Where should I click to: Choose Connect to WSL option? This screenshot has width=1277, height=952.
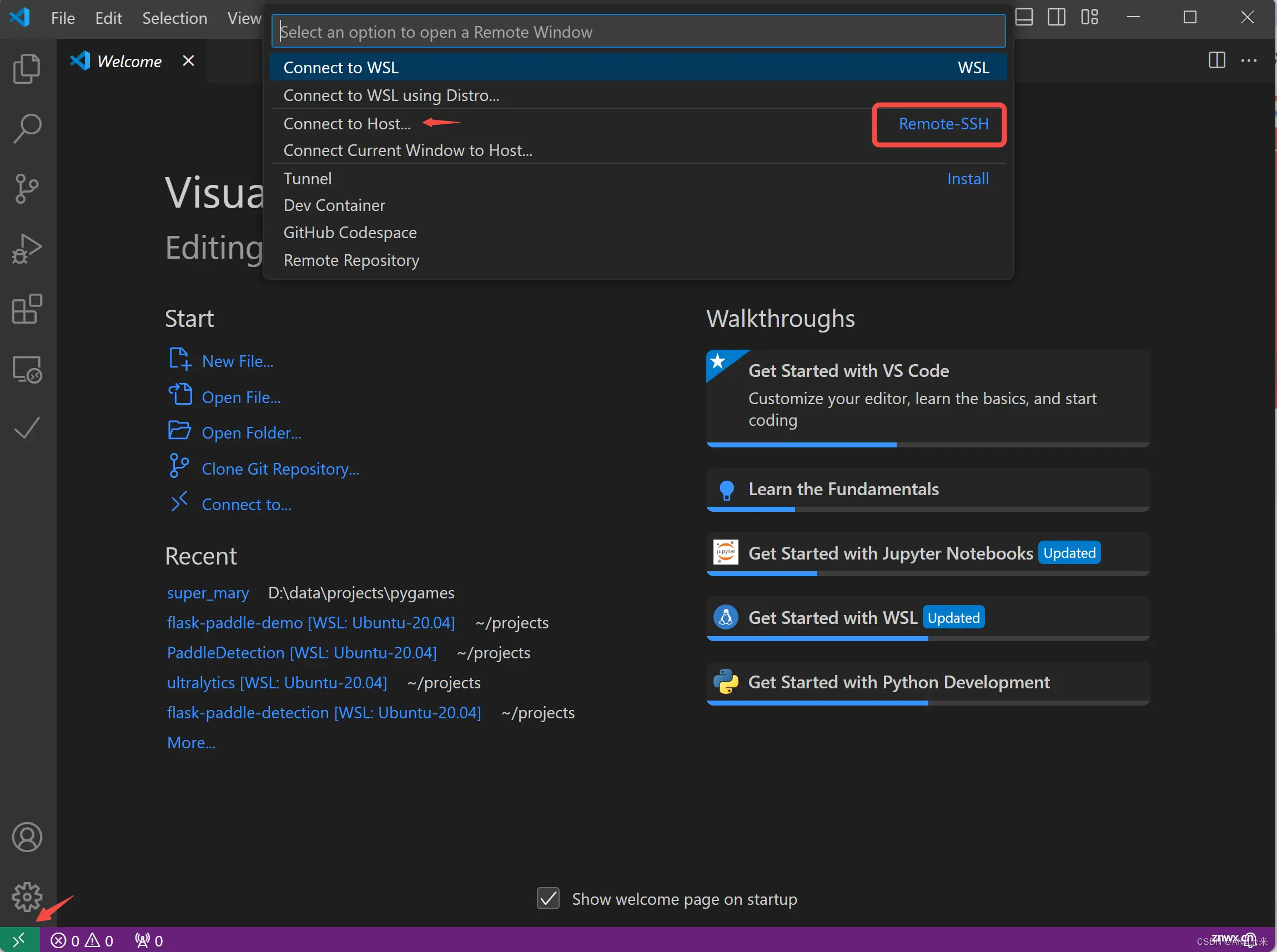[638, 67]
